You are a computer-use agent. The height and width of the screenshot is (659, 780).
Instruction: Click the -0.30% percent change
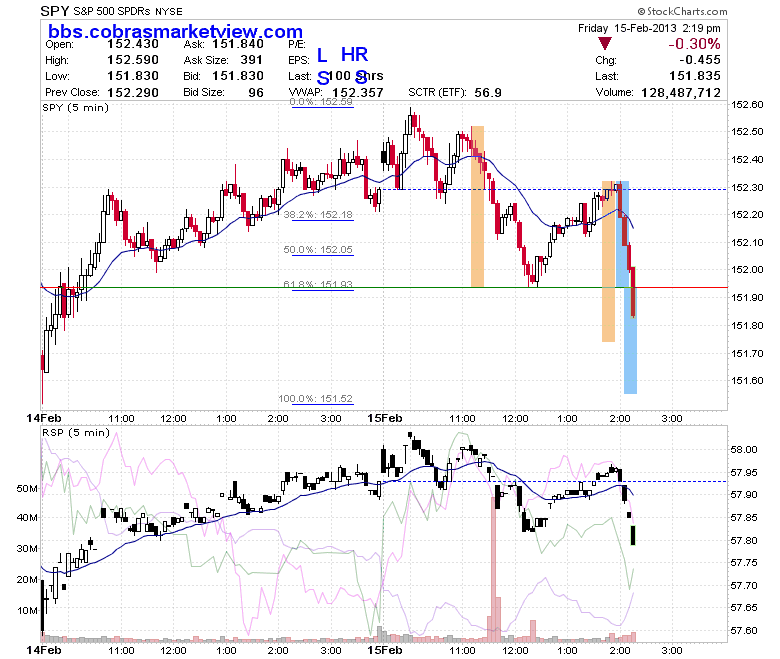pos(694,44)
